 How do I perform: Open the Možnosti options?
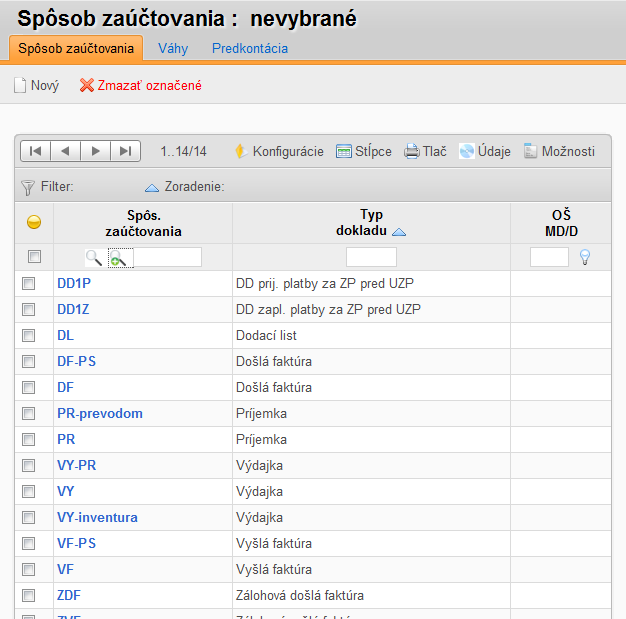coord(559,151)
